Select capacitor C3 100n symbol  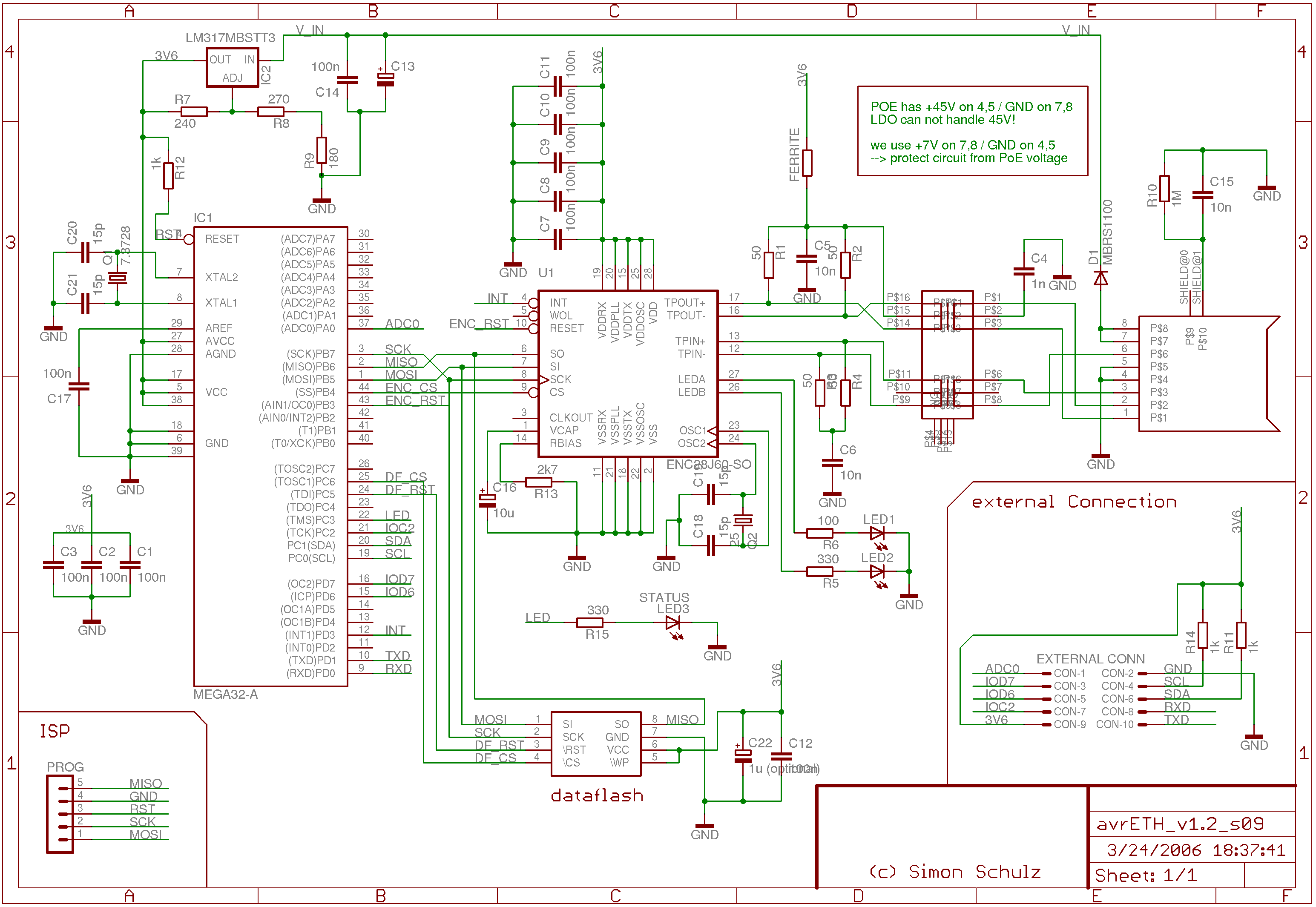point(53,565)
